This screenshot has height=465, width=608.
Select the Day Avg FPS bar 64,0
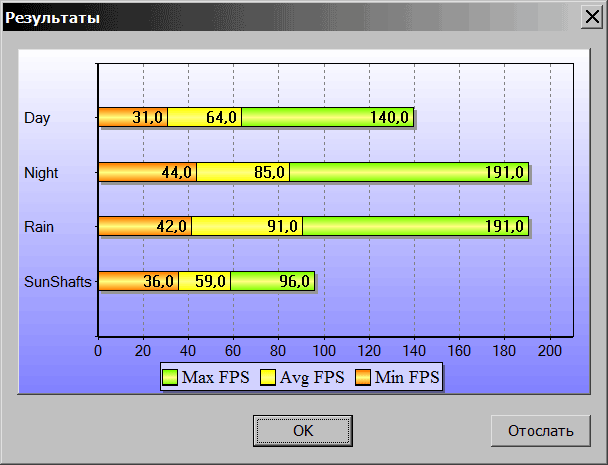click(x=205, y=118)
